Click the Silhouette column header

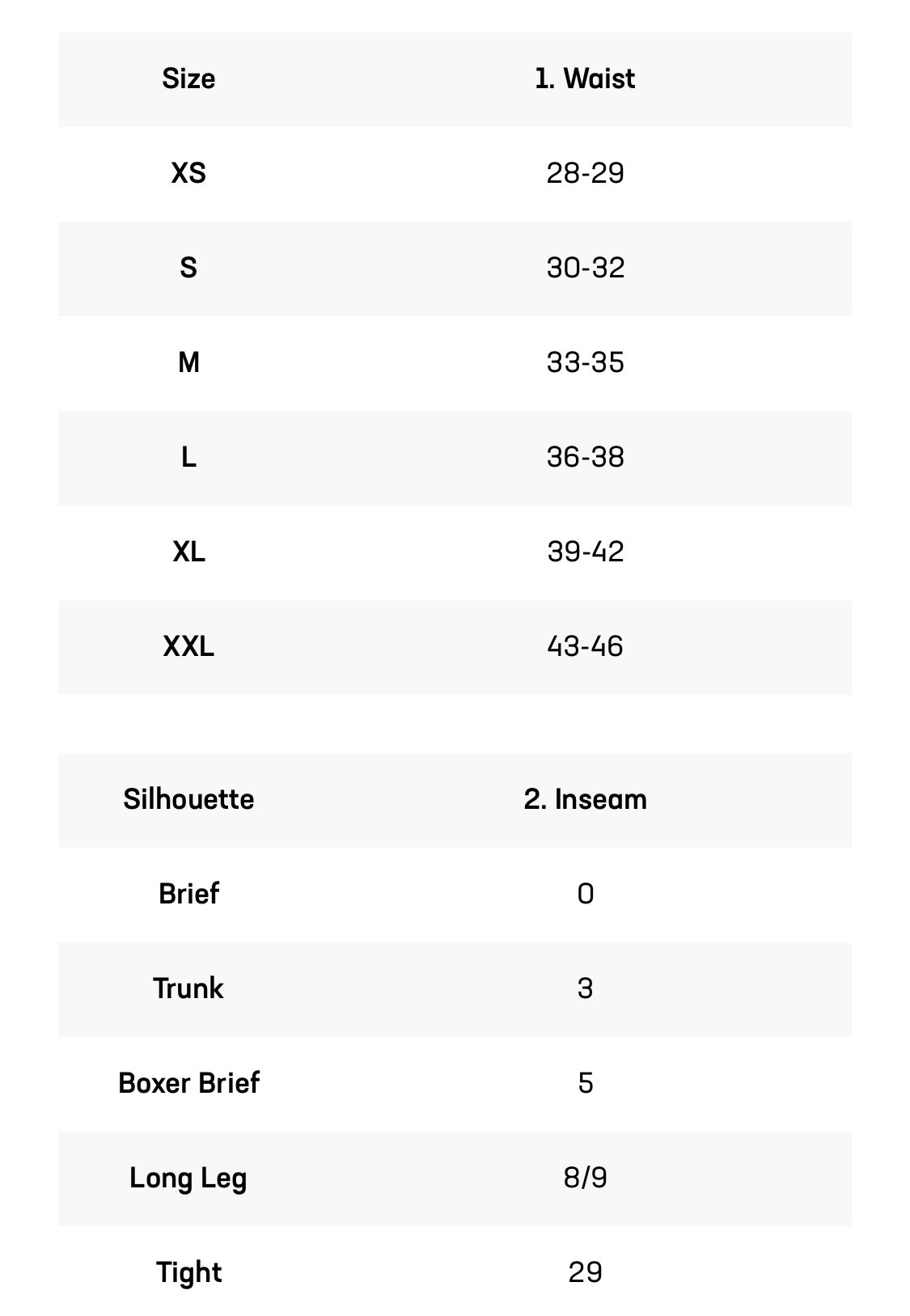click(188, 800)
